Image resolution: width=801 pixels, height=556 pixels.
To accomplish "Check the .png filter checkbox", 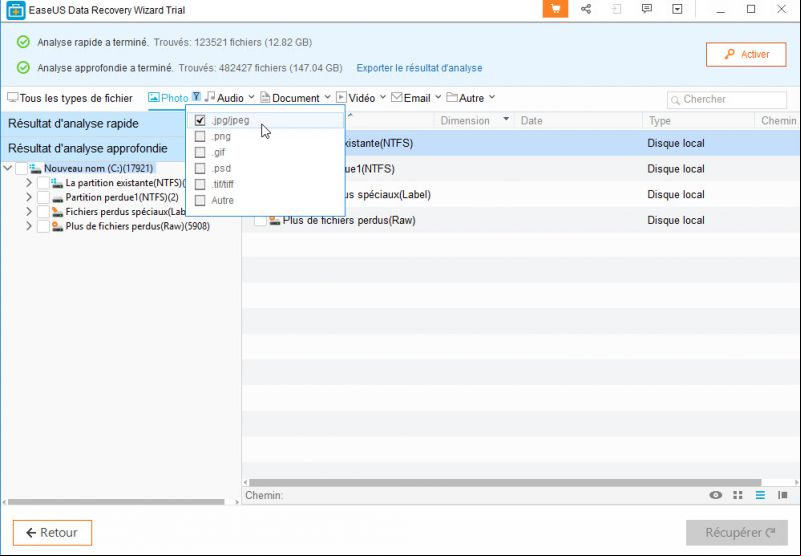I will click(x=200, y=136).
